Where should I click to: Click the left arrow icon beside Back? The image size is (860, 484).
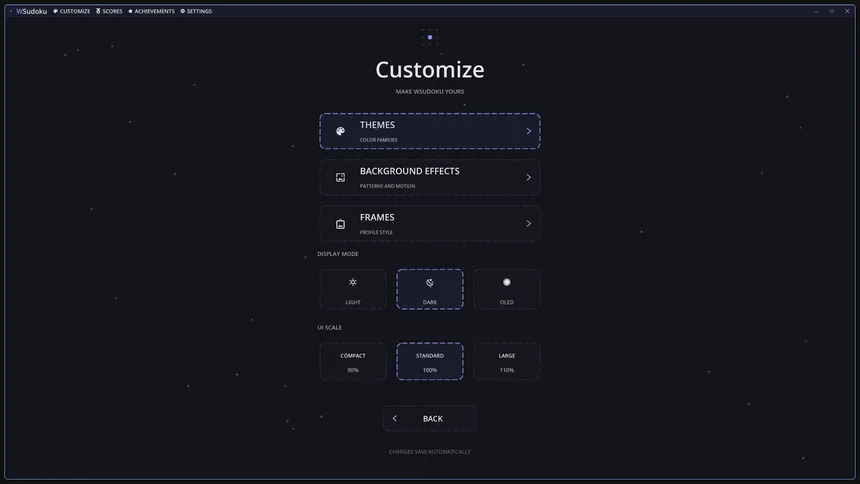tap(394, 418)
